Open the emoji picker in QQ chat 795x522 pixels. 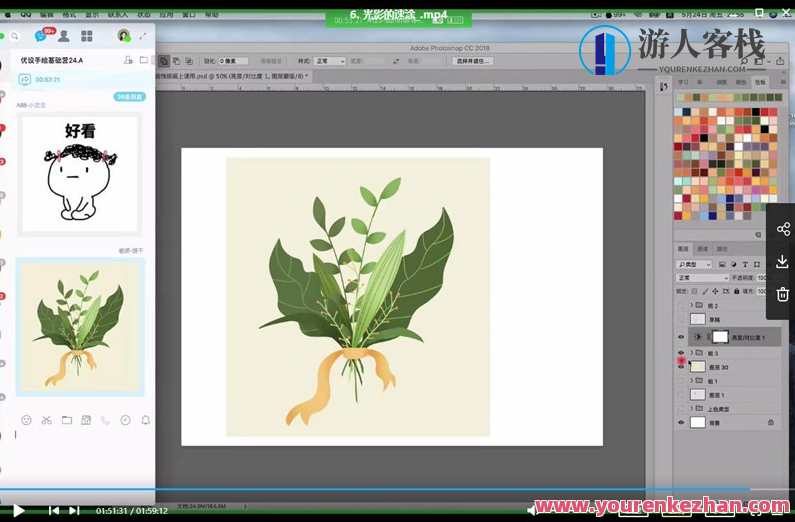coord(26,420)
